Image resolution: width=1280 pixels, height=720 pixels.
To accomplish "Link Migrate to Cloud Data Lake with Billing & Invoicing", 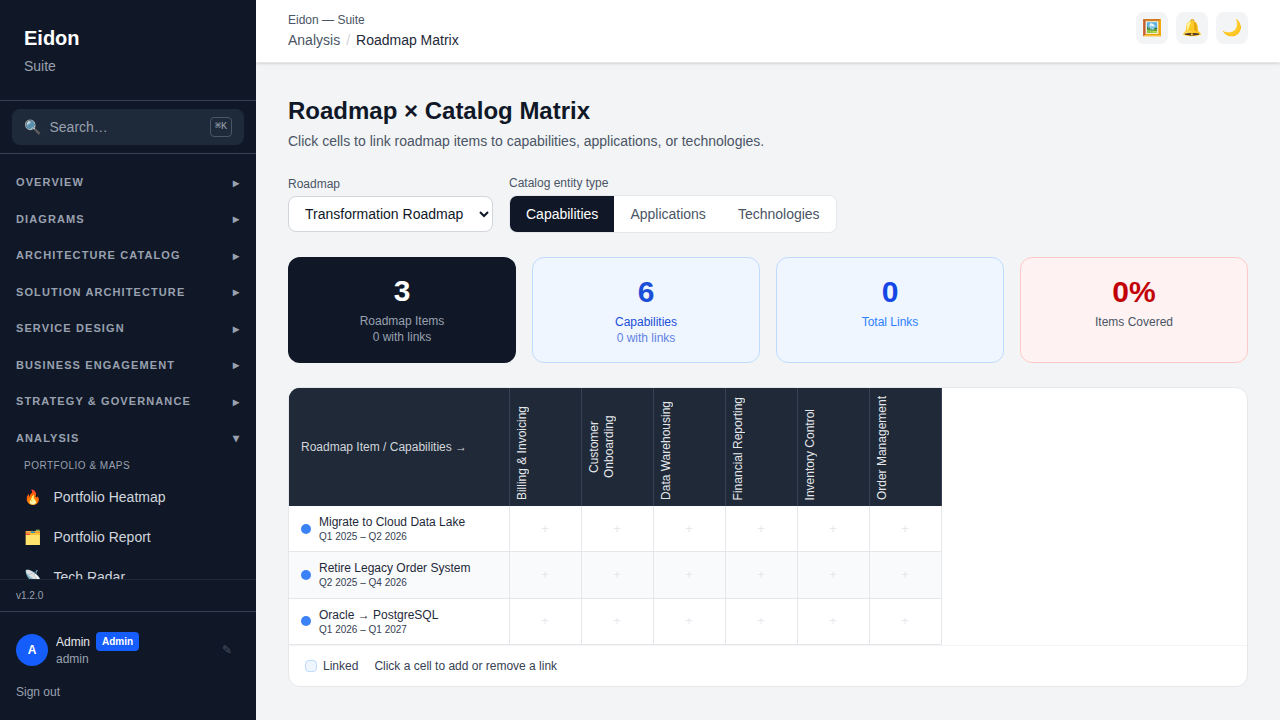I will click(545, 529).
